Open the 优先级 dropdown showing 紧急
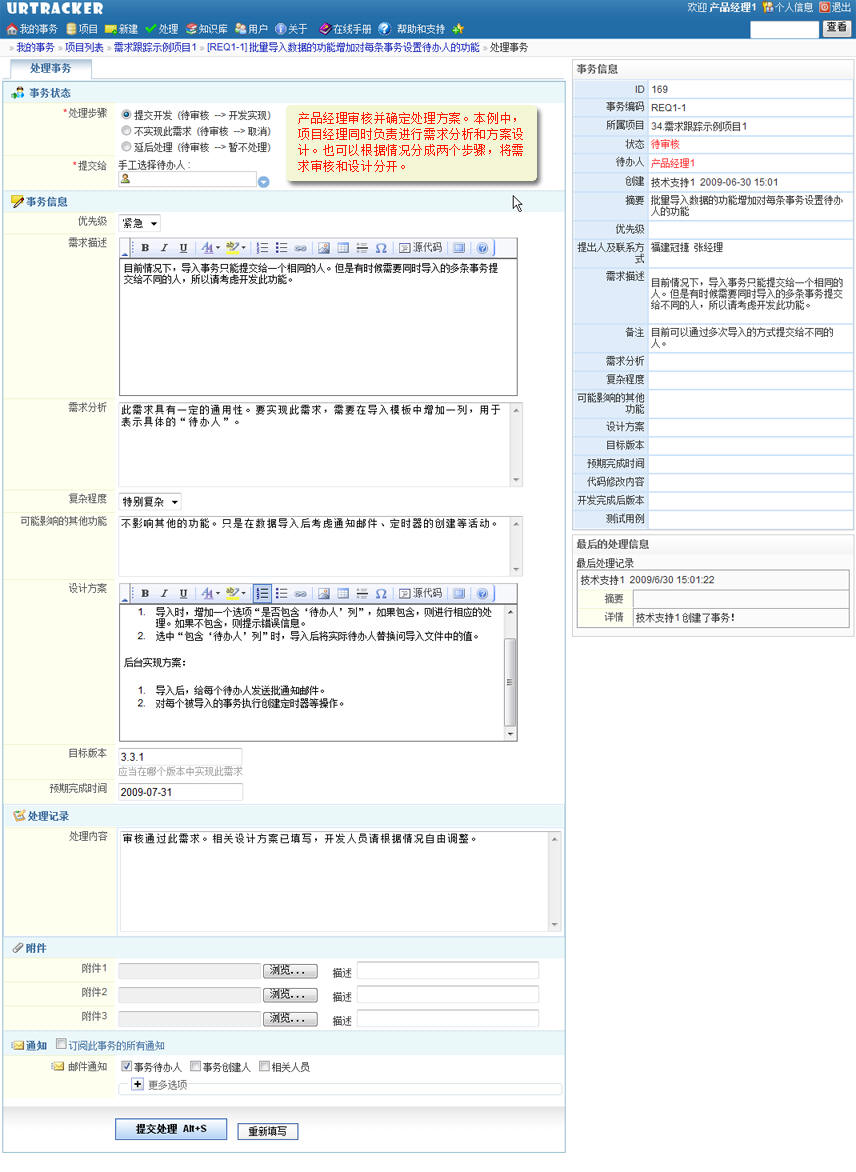The width and height of the screenshot is (856, 1172). (x=140, y=223)
